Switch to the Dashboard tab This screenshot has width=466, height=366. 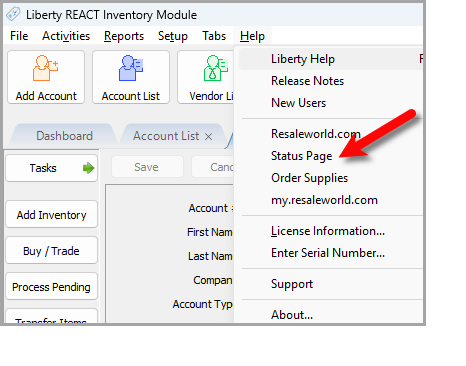click(x=64, y=136)
